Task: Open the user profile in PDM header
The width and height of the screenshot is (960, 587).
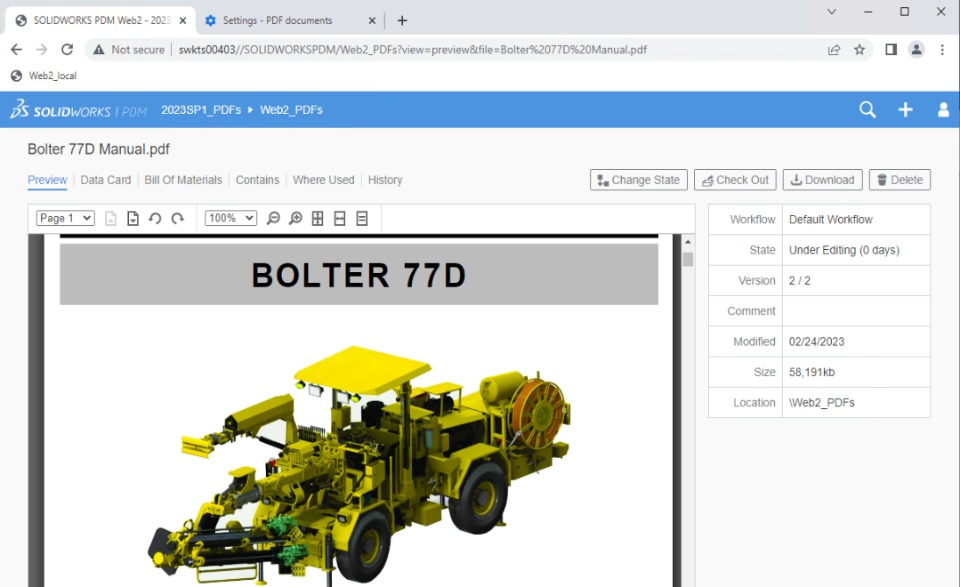Action: point(943,110)
